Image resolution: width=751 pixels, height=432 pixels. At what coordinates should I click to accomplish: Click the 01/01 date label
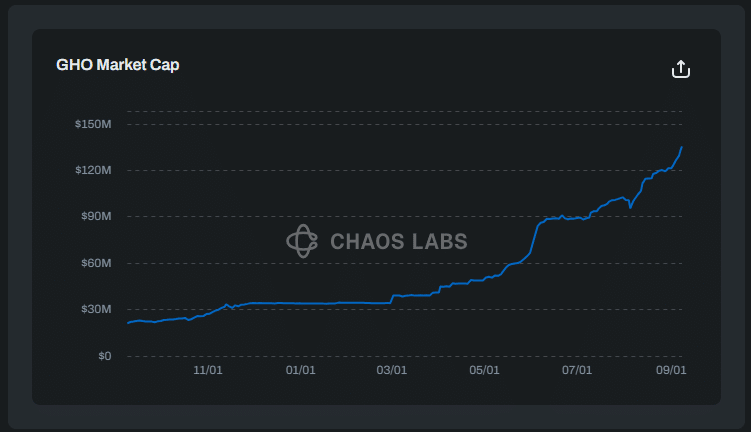(301, 370)
